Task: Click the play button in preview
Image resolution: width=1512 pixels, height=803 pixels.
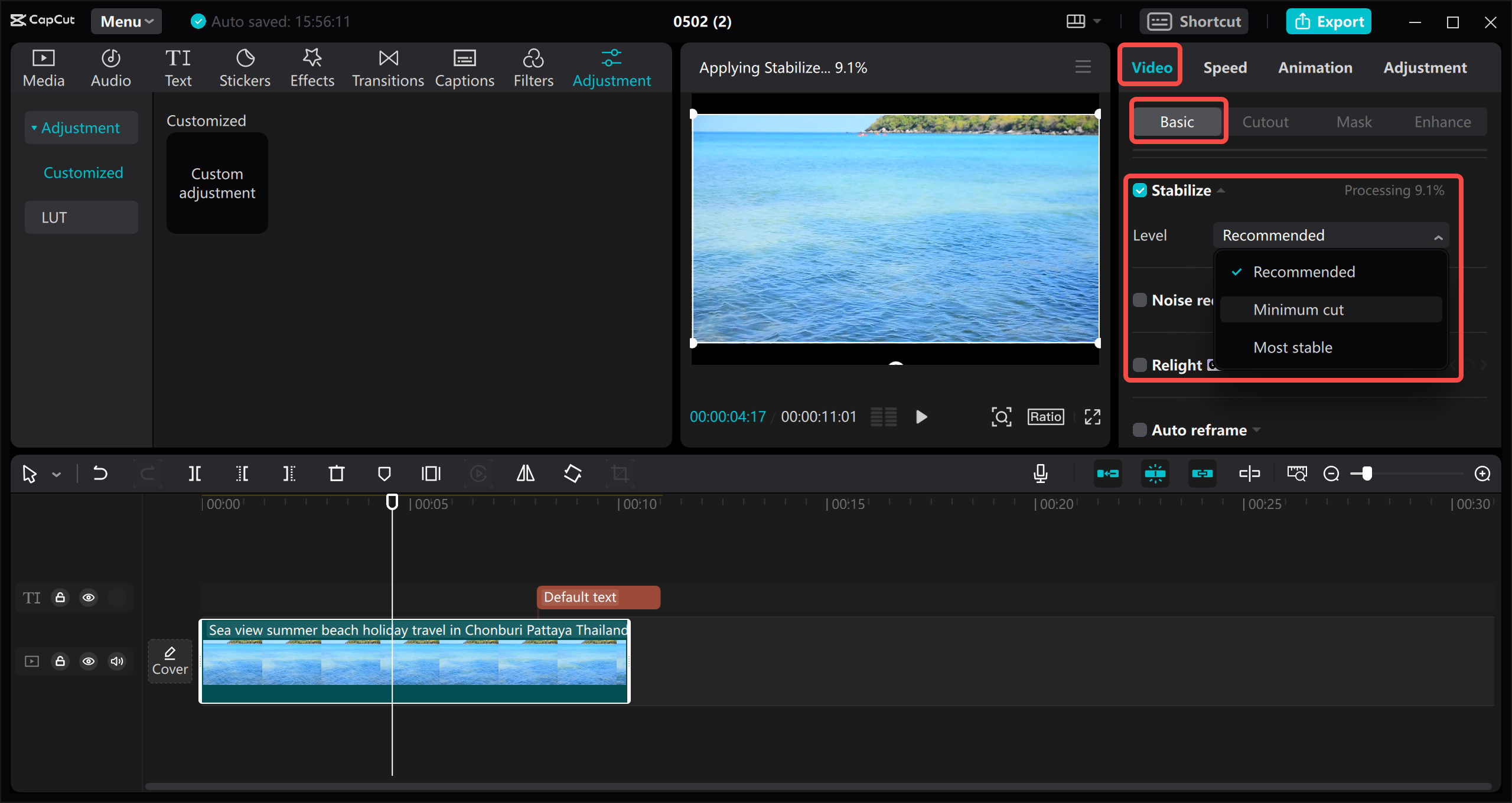Action: click(921, 416)
